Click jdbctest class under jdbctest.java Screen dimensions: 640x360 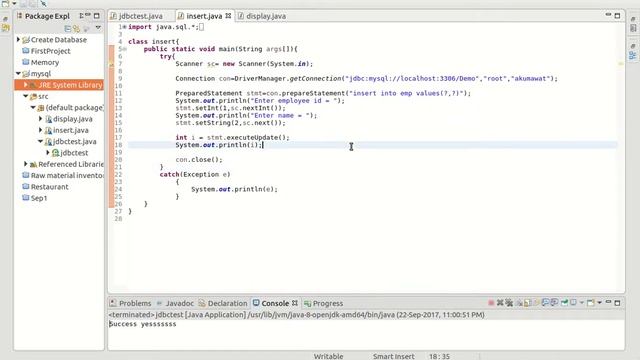coord(74,153)
